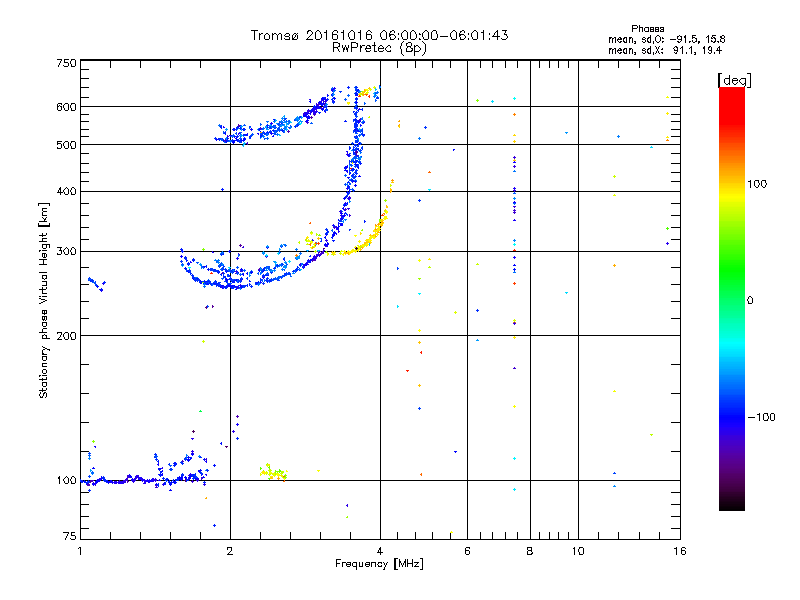Click the "mean, sd,O: -91.5, 15.8" statistics line
This screenshot has width=800, height=600.
point(666,39)
